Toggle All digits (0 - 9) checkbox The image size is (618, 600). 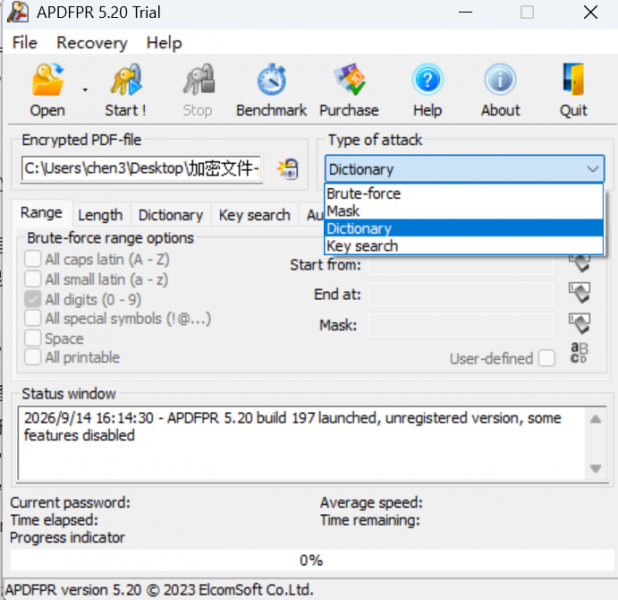click(x=33, y=299)
